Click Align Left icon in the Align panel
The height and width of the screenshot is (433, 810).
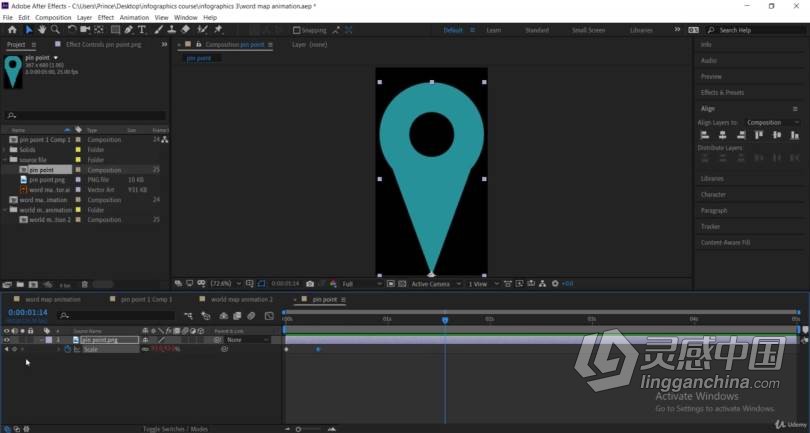coord(705,135)
